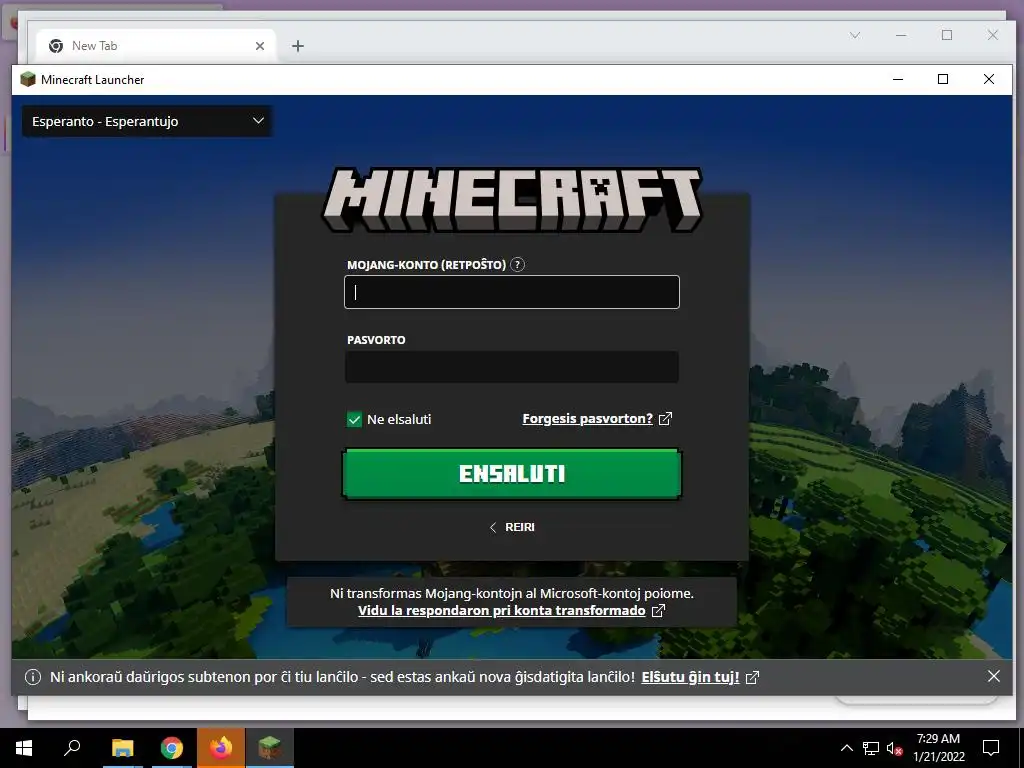Open the Esperanto language dropdown
The width and height of the screenshot is (1024, 768).
[147, 121]
